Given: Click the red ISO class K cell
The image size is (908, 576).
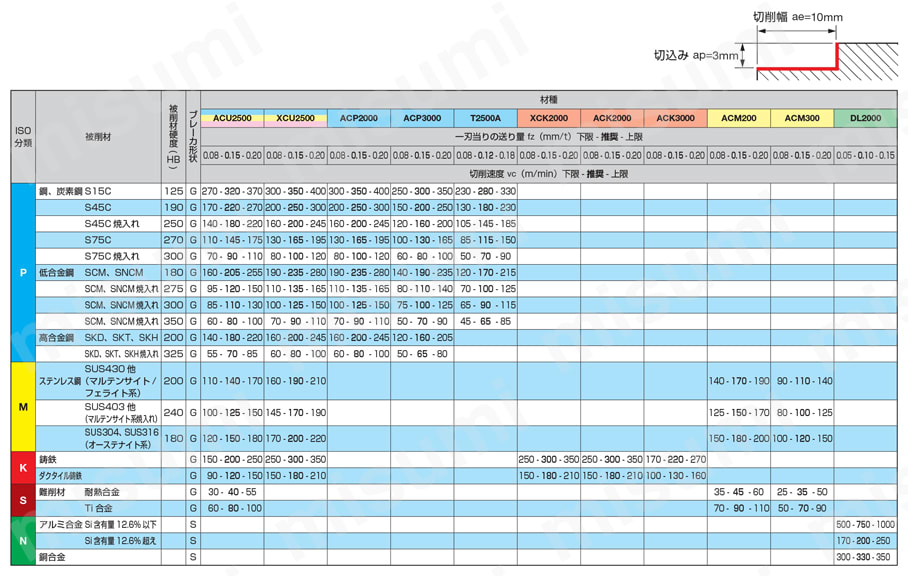Looking at the screenshot, I should 23,468.
